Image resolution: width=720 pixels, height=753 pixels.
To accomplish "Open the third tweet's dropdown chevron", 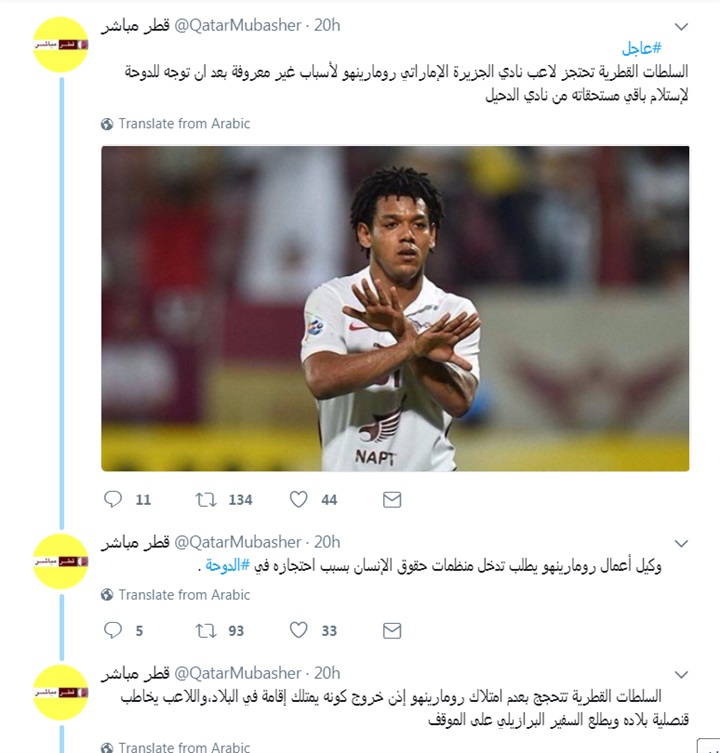I will tap(682, 675).
